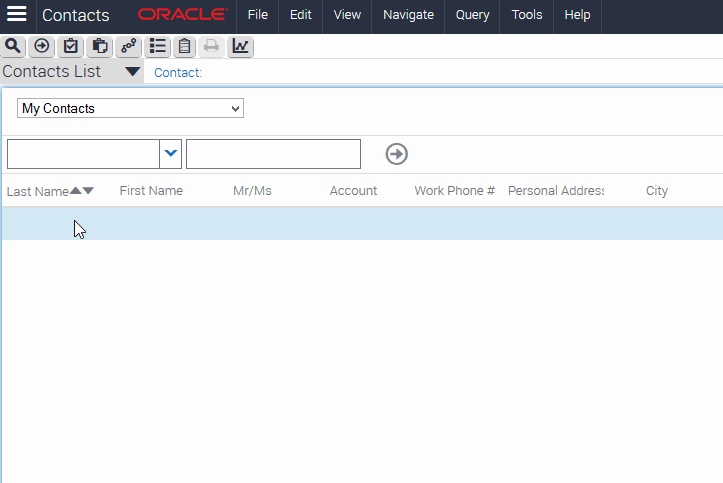Open the search field selector dropdown arrow
This screenshot has width=723, height=483.
tap(171, 153)
